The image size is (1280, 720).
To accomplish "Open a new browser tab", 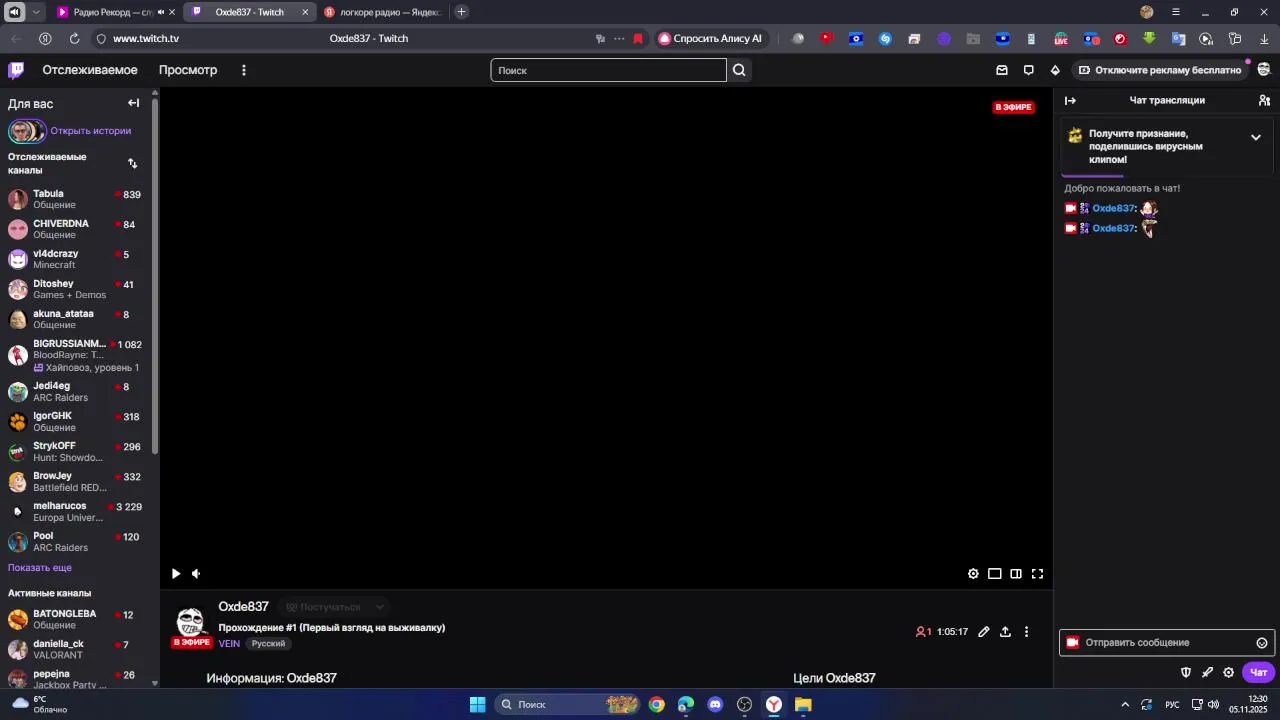I will [x=461, y=12].
